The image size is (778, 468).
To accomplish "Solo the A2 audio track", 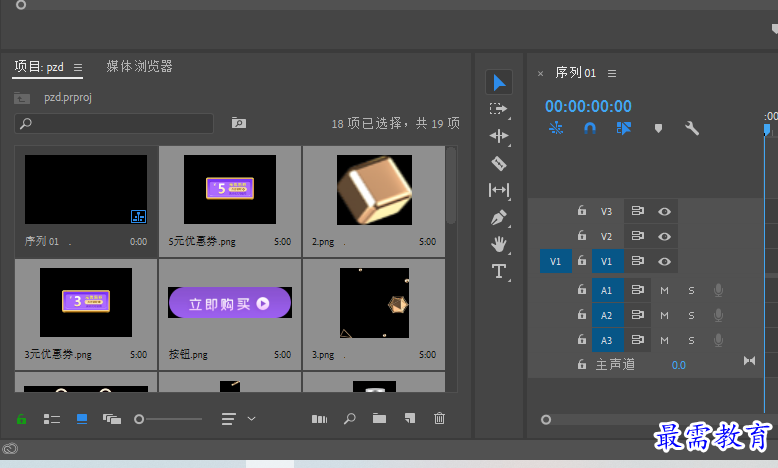I will click(691, 315).
